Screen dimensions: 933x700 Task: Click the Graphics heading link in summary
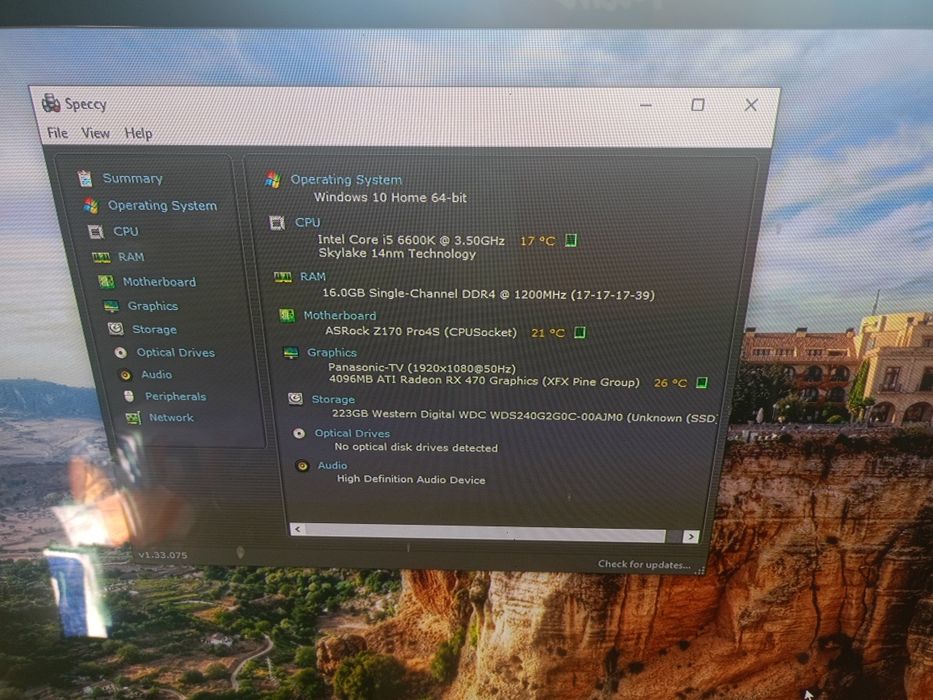331,352
